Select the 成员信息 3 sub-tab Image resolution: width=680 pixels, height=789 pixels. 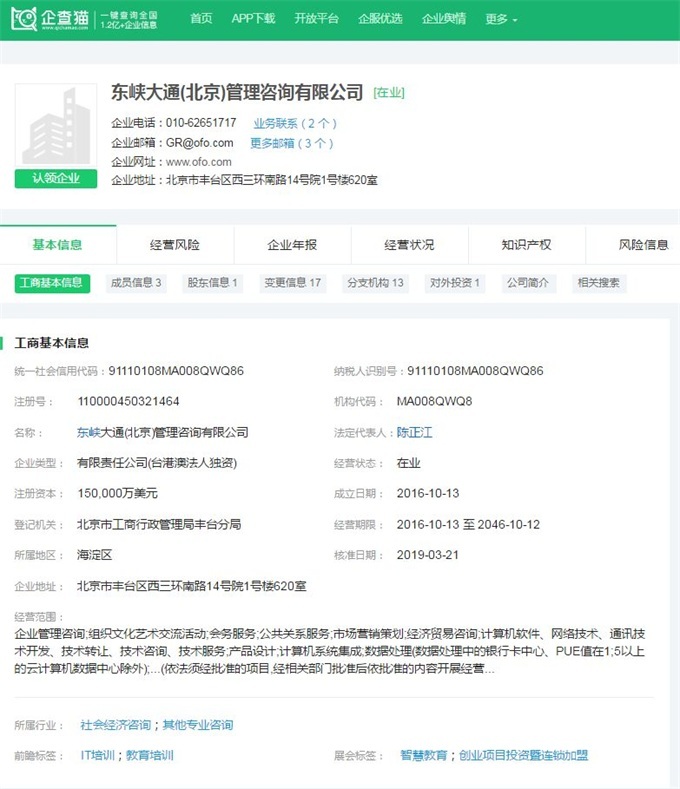pyautogui.click(x=136, y=283)
